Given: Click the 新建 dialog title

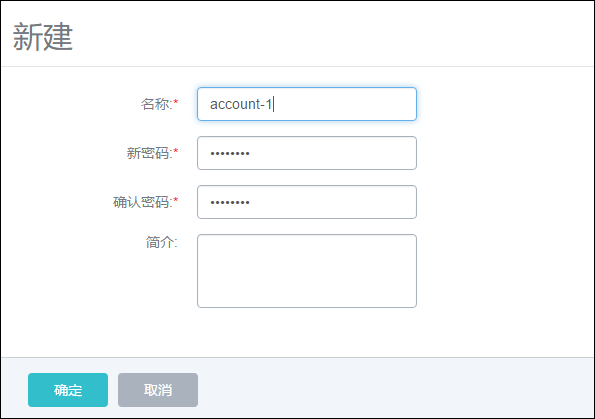Looking at the screenshot, I should tap(42, 37).
